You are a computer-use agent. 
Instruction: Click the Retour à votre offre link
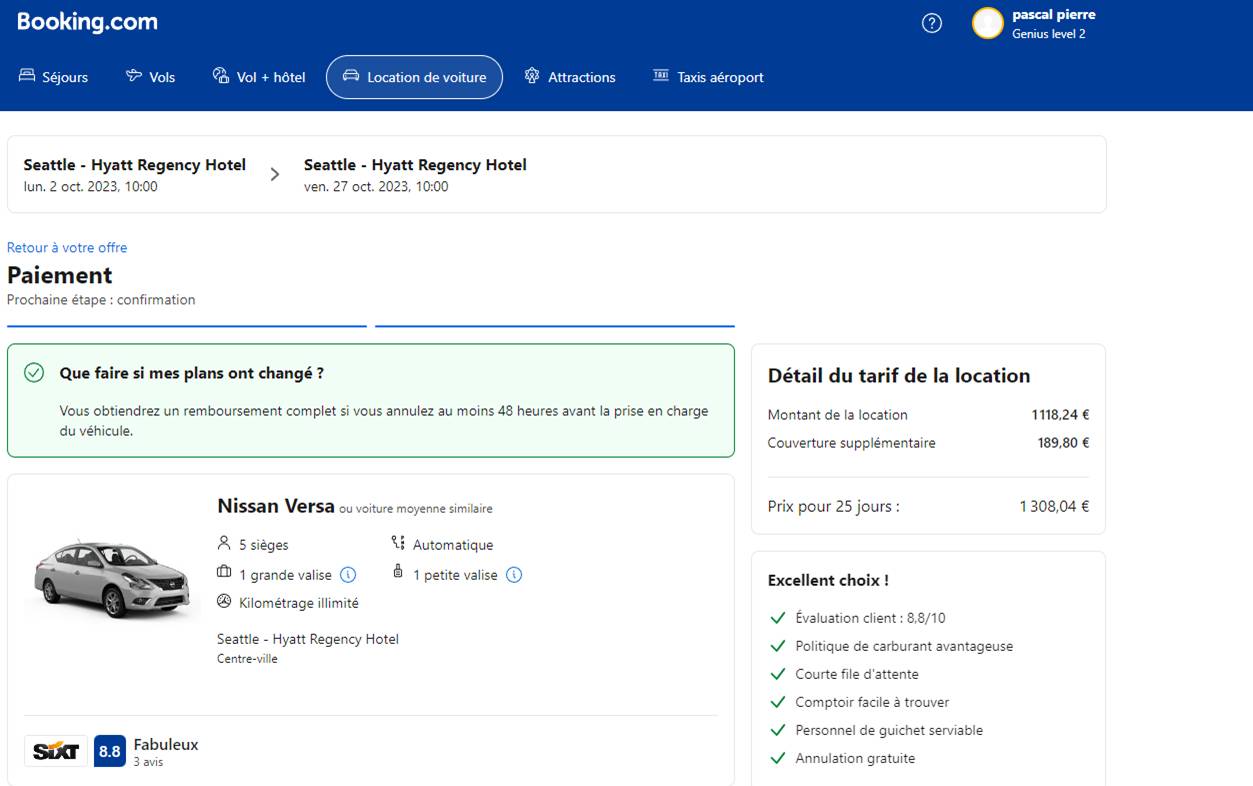(67, 247)
